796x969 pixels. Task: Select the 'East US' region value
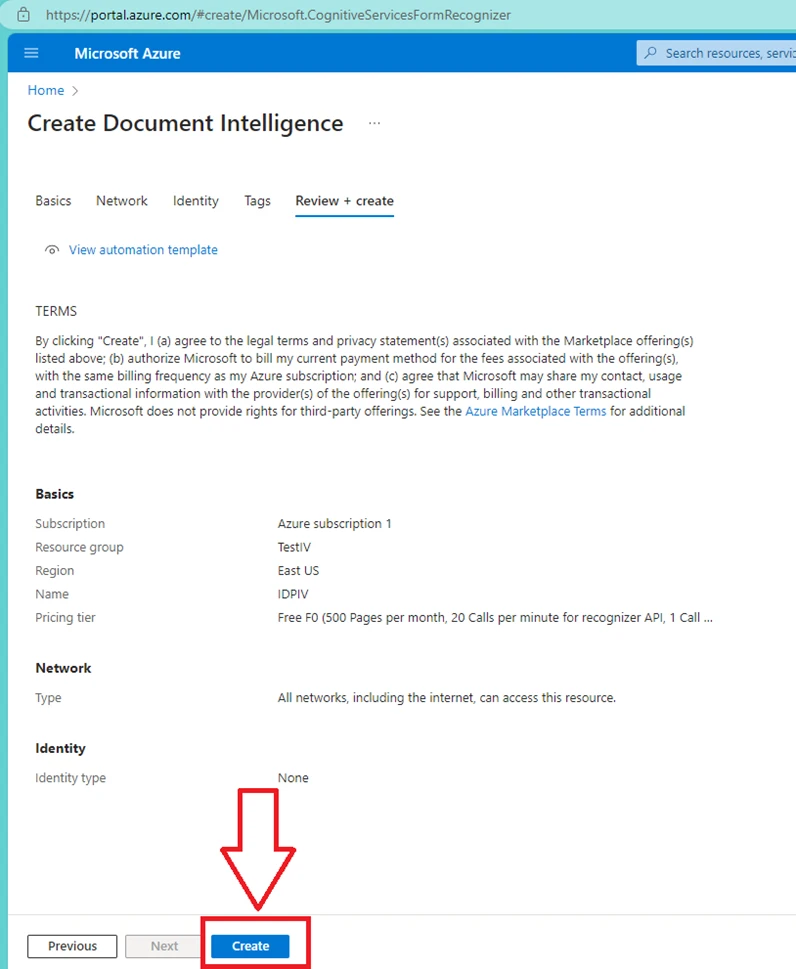(298, 570)
